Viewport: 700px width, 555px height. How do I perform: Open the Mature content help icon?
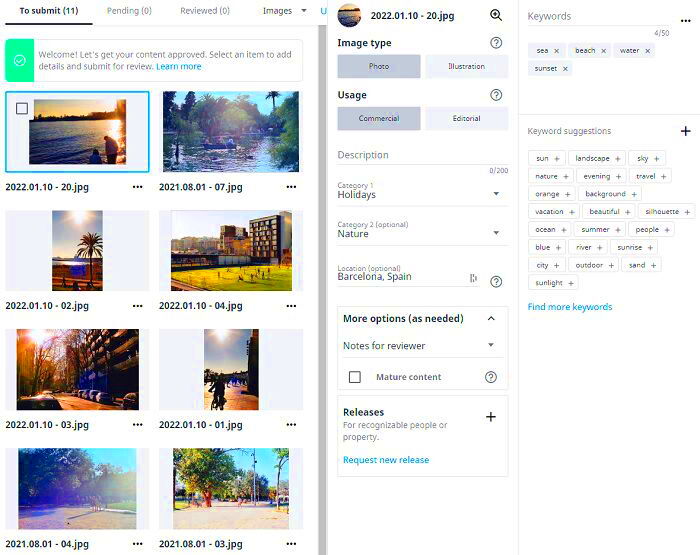point(491,377)
